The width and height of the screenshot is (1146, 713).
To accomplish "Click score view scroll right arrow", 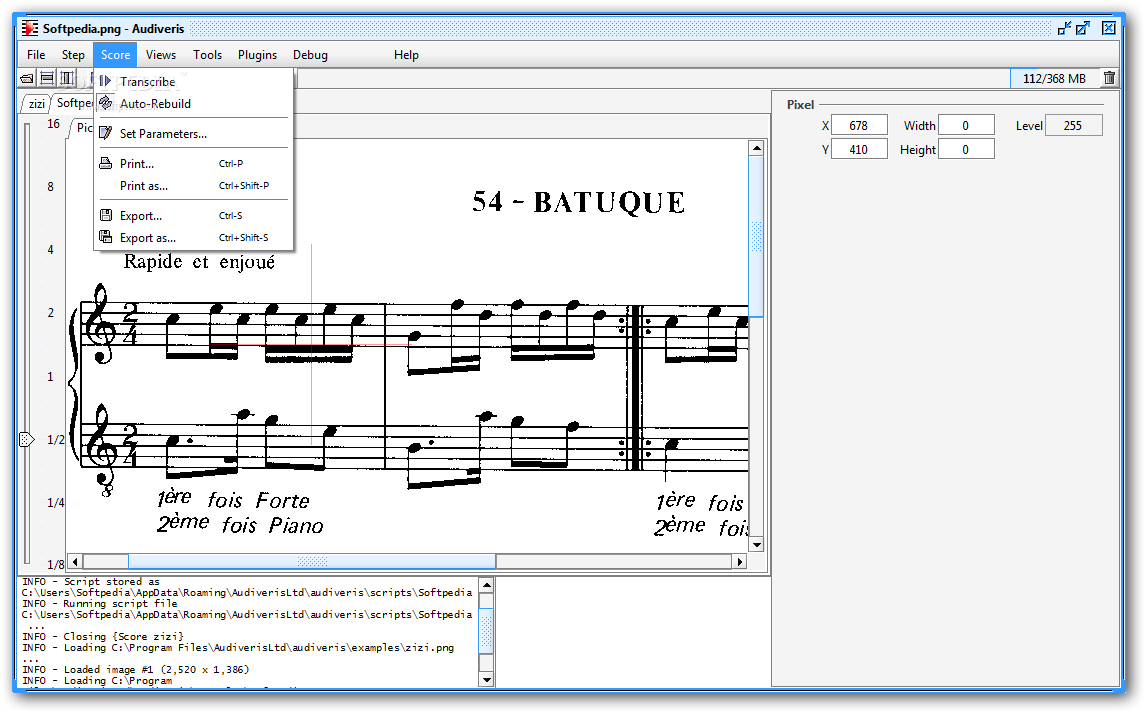I will point(740,562).
